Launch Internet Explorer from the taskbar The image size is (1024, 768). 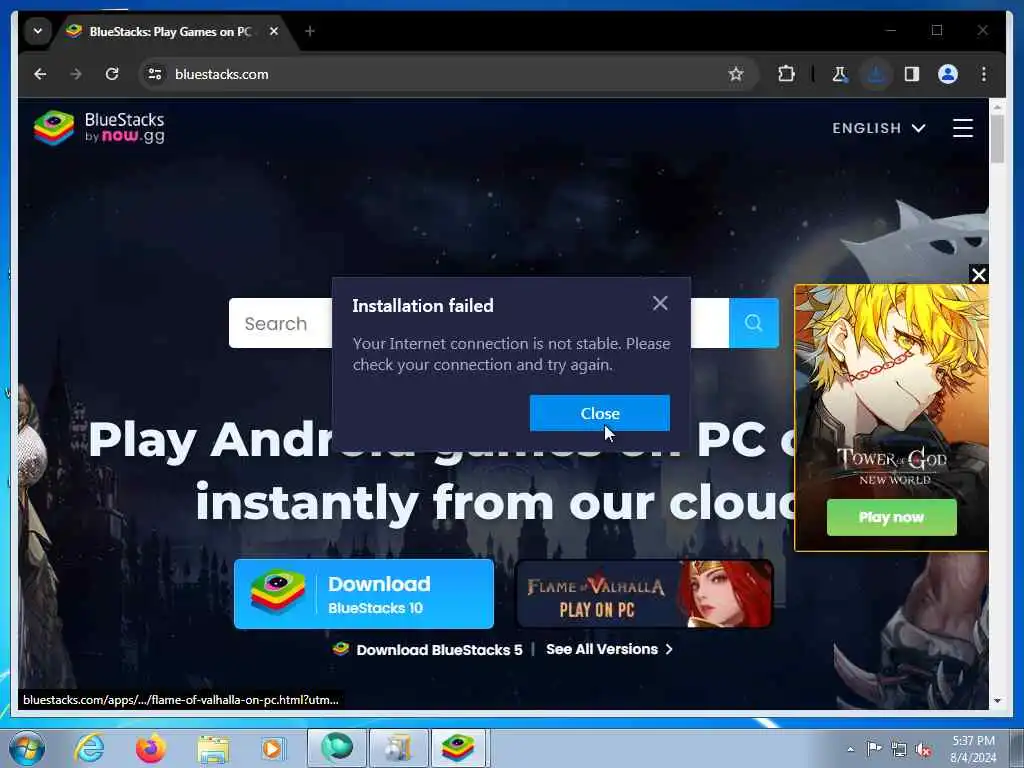point(89,748)
